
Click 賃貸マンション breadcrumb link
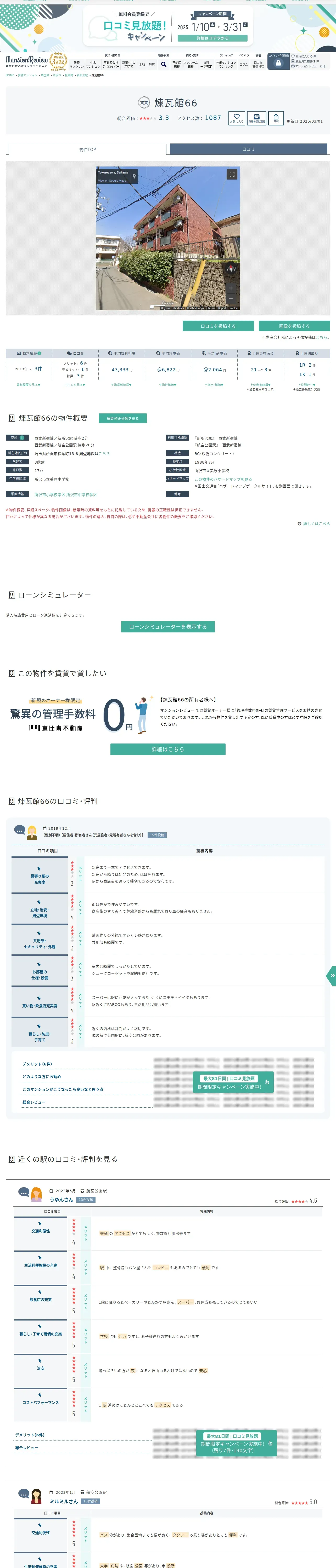click(x=27, y=76)
